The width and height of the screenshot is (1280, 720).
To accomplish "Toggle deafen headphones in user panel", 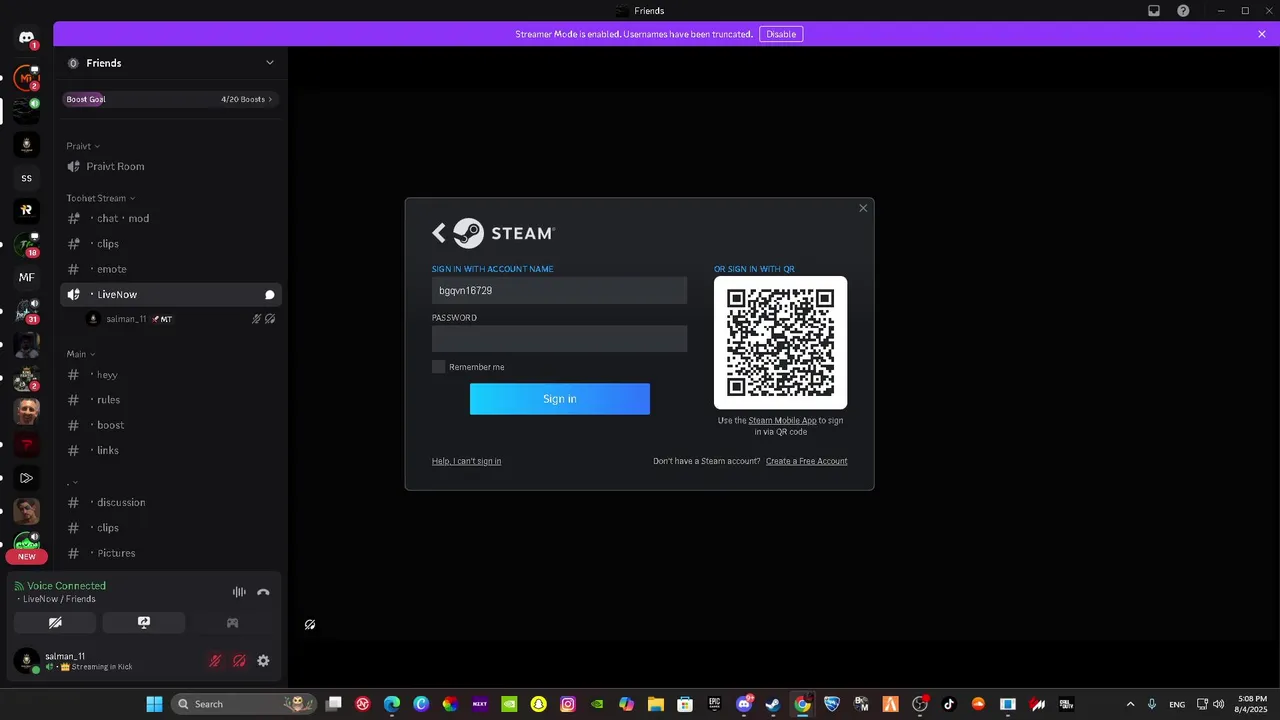I will coord(239,661).
